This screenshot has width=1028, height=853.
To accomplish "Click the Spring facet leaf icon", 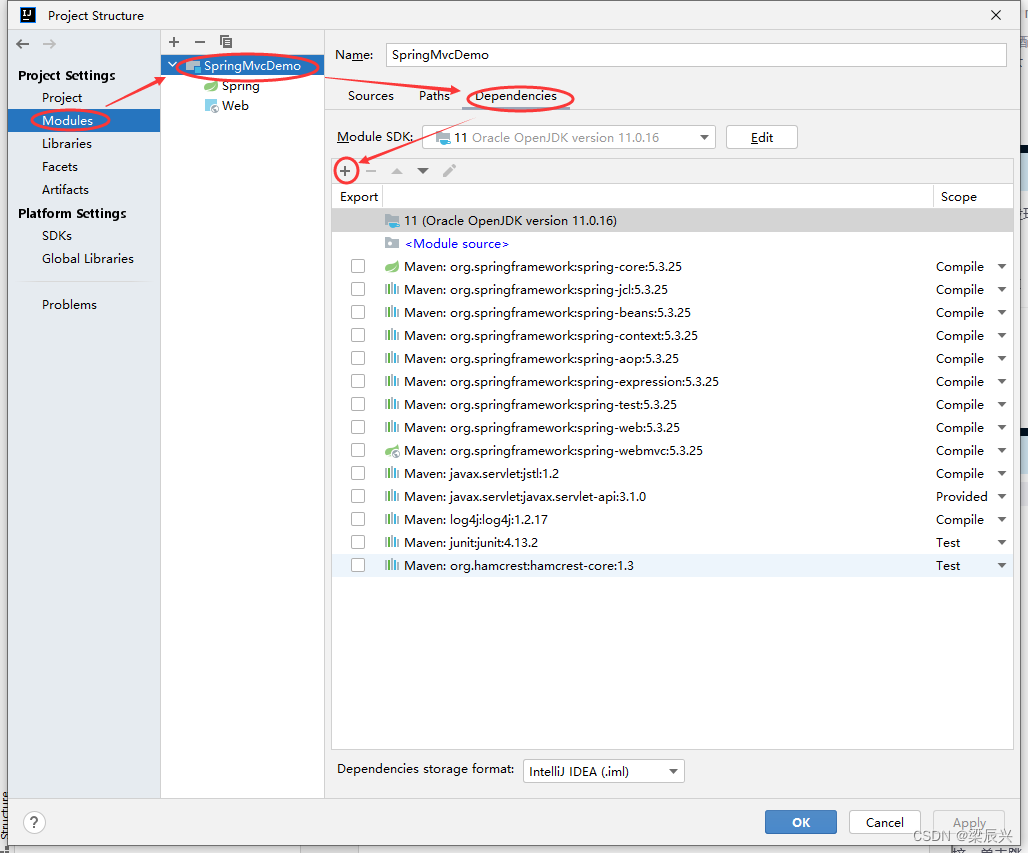I will [x=210, y=86].
